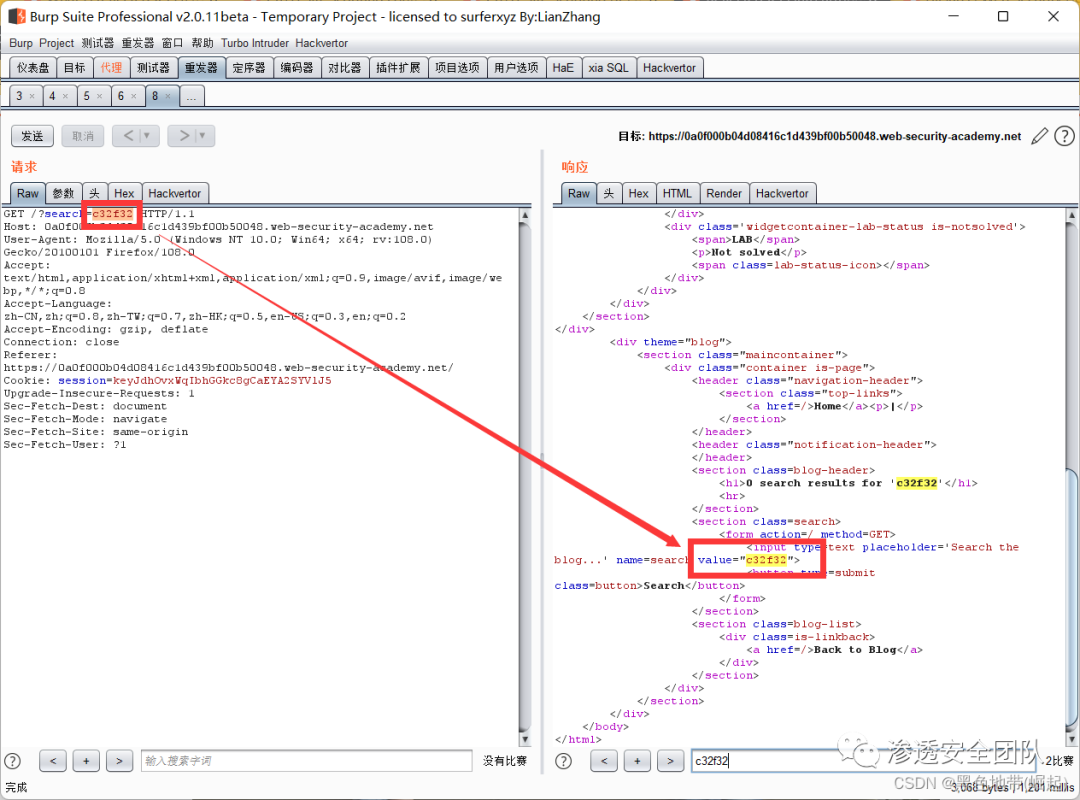Open history forward dropdown arrow
1080x800 pixels.
pyautogui.click(x=202, y=136)
